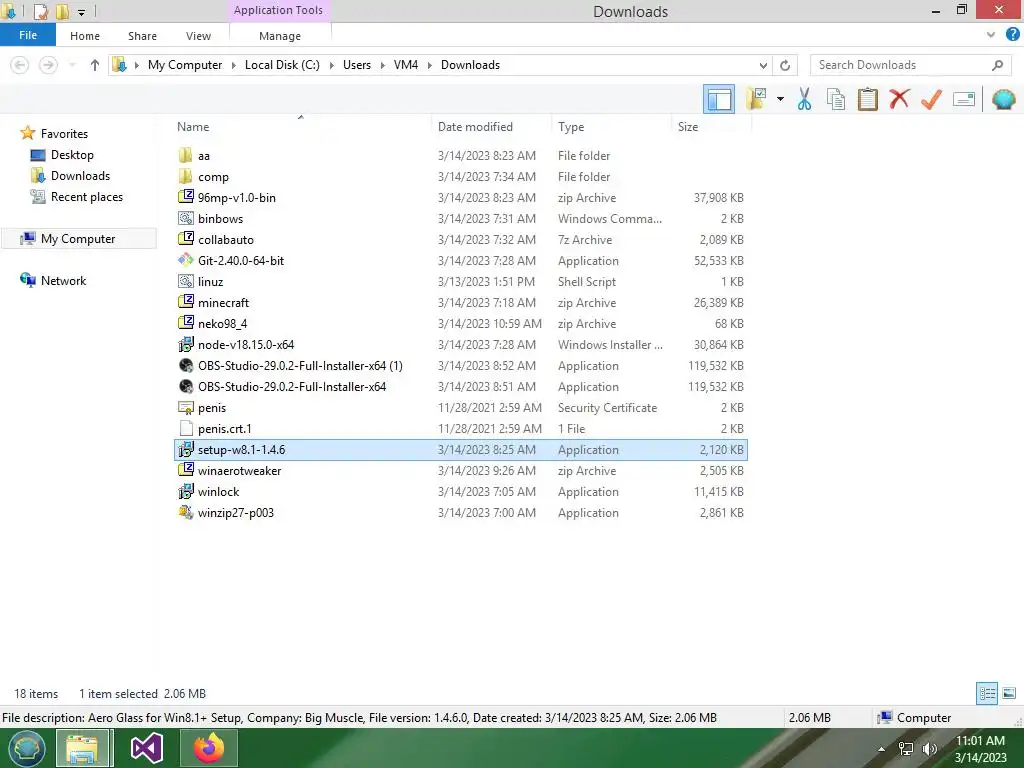The width and height of the screenshot is (1024, 768).
Task: Select the Git-2.40.0-64-bit application icon
Action: pyautogui.click(x=185, y=260)
